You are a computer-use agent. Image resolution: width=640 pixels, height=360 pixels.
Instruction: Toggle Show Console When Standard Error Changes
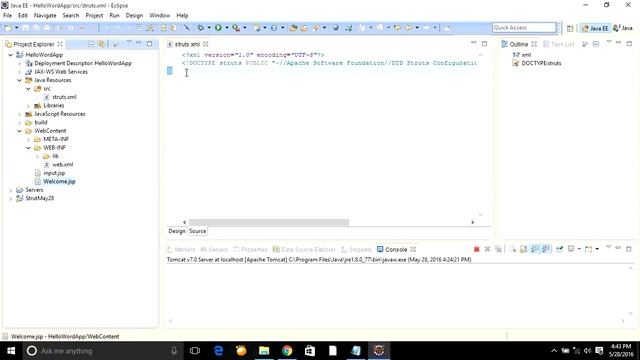[546, 249]
